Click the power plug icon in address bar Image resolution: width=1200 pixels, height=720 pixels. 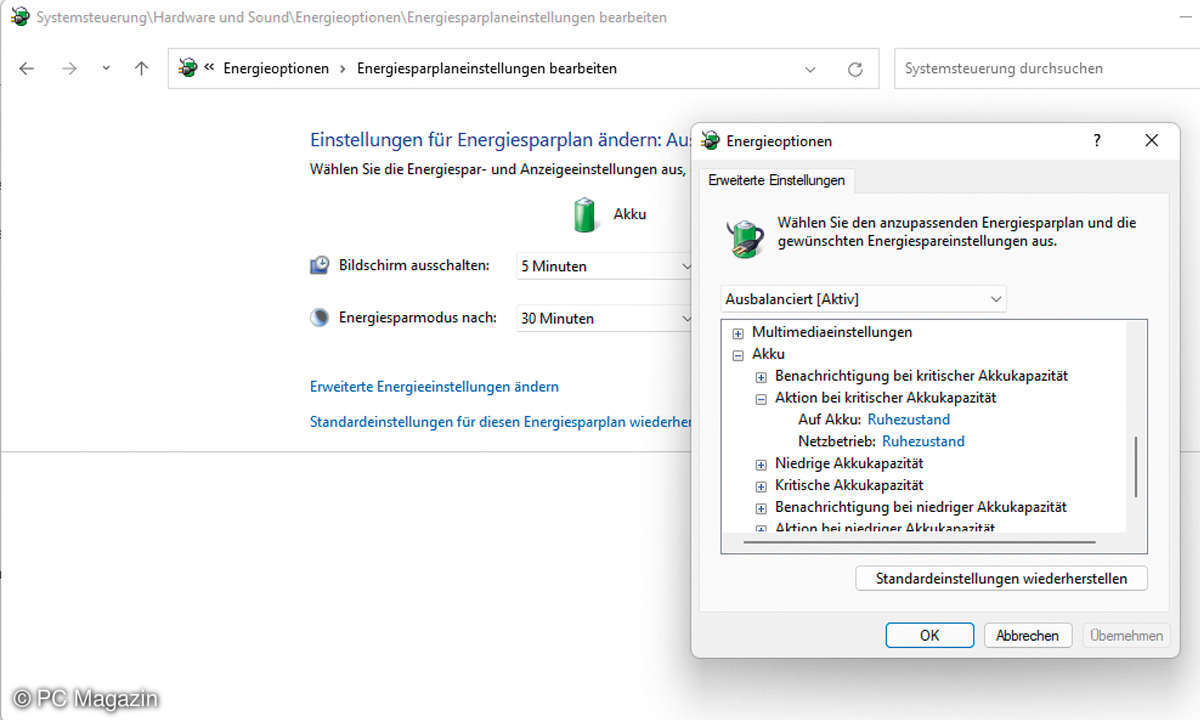click(x=187, y=68)
